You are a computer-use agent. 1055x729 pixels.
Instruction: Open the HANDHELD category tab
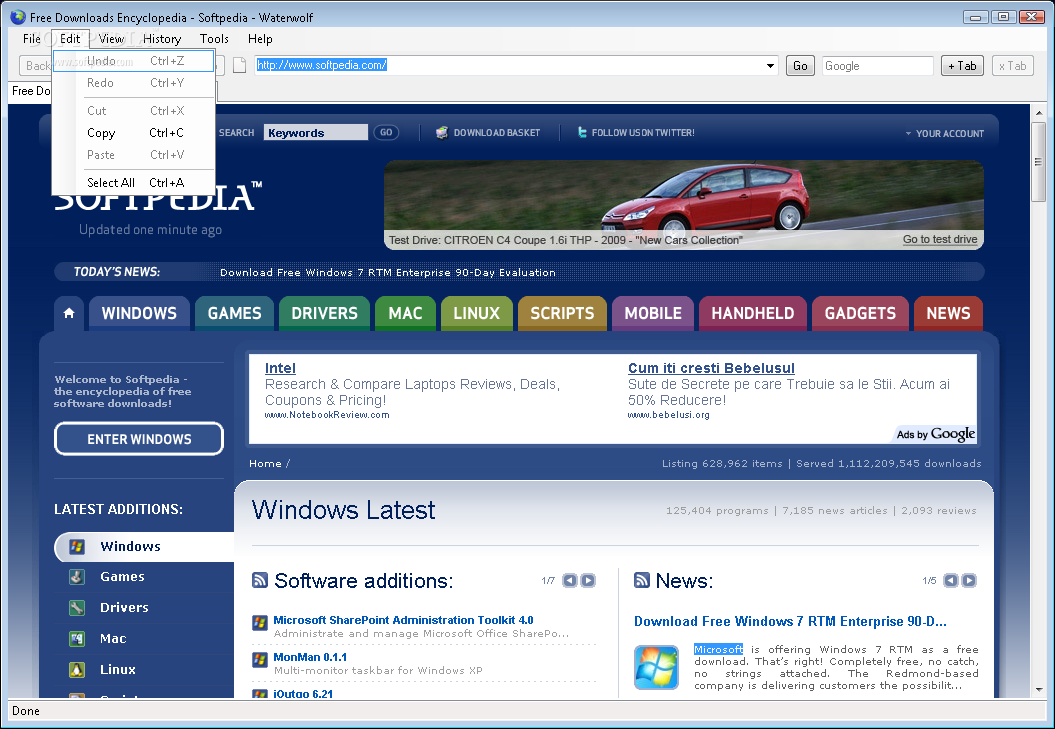pos(753,313)
